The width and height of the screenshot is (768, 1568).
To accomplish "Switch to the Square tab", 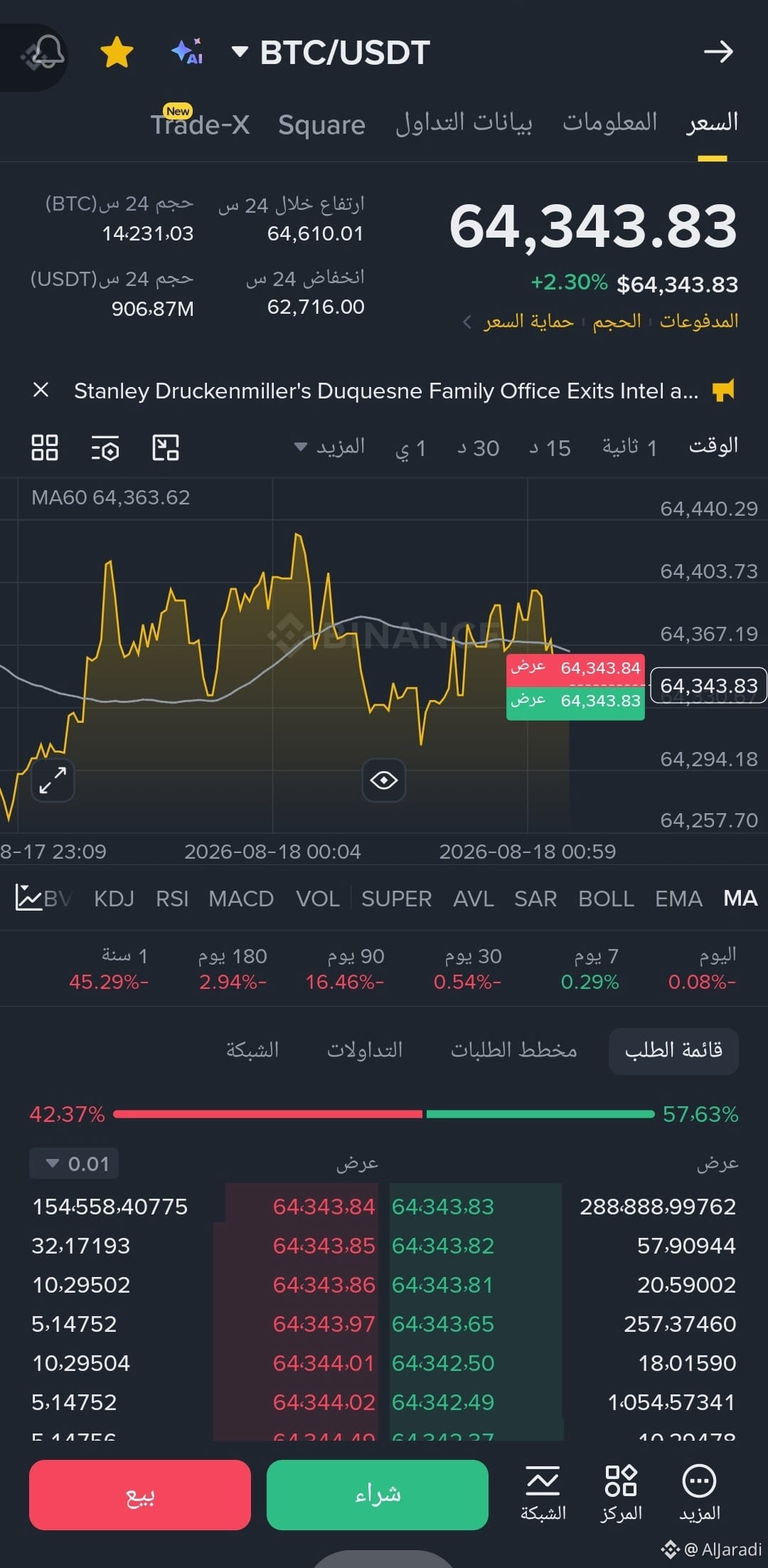I will click(x=321, y=125).
